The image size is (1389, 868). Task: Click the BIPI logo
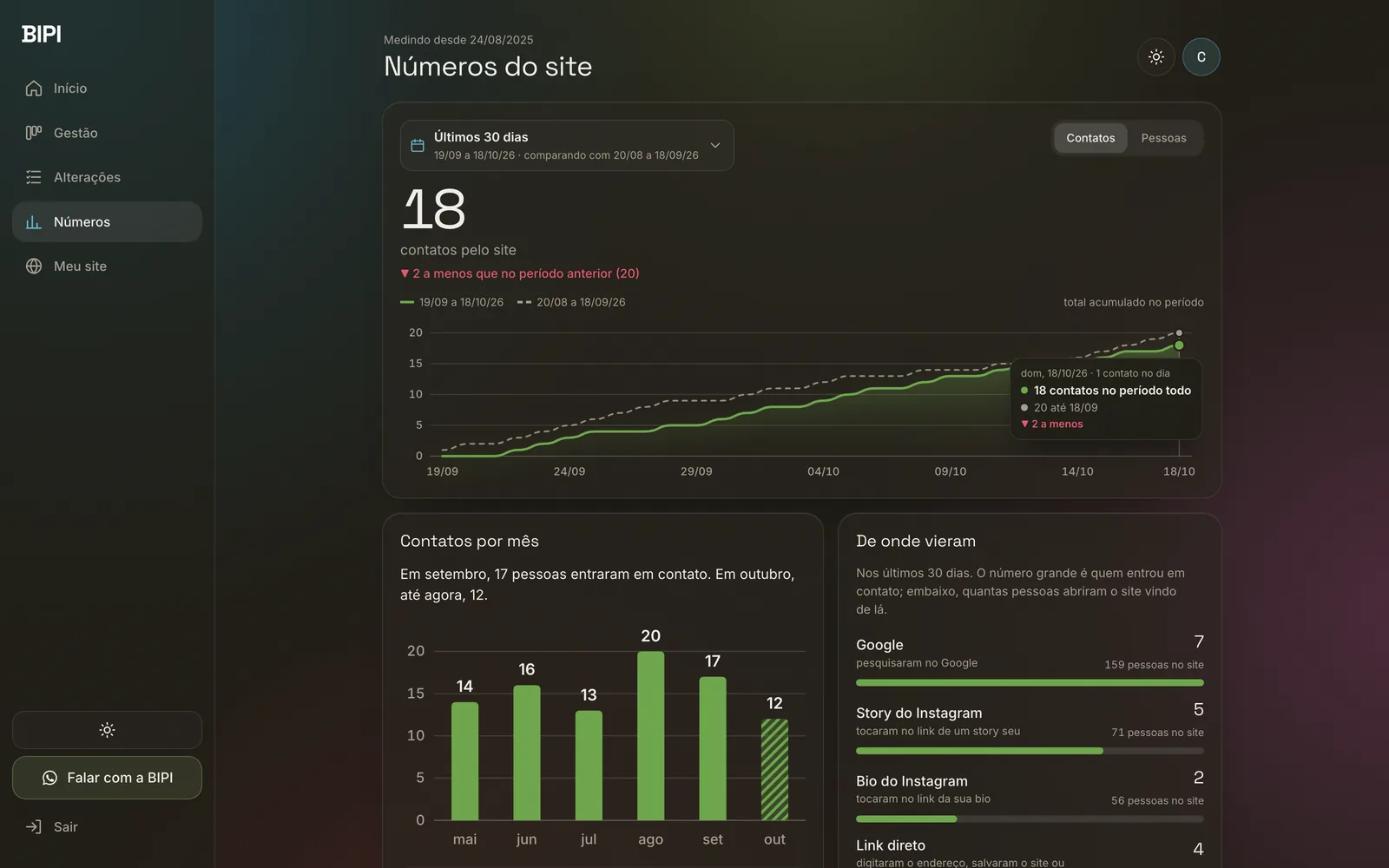click(x=42, y=34)
